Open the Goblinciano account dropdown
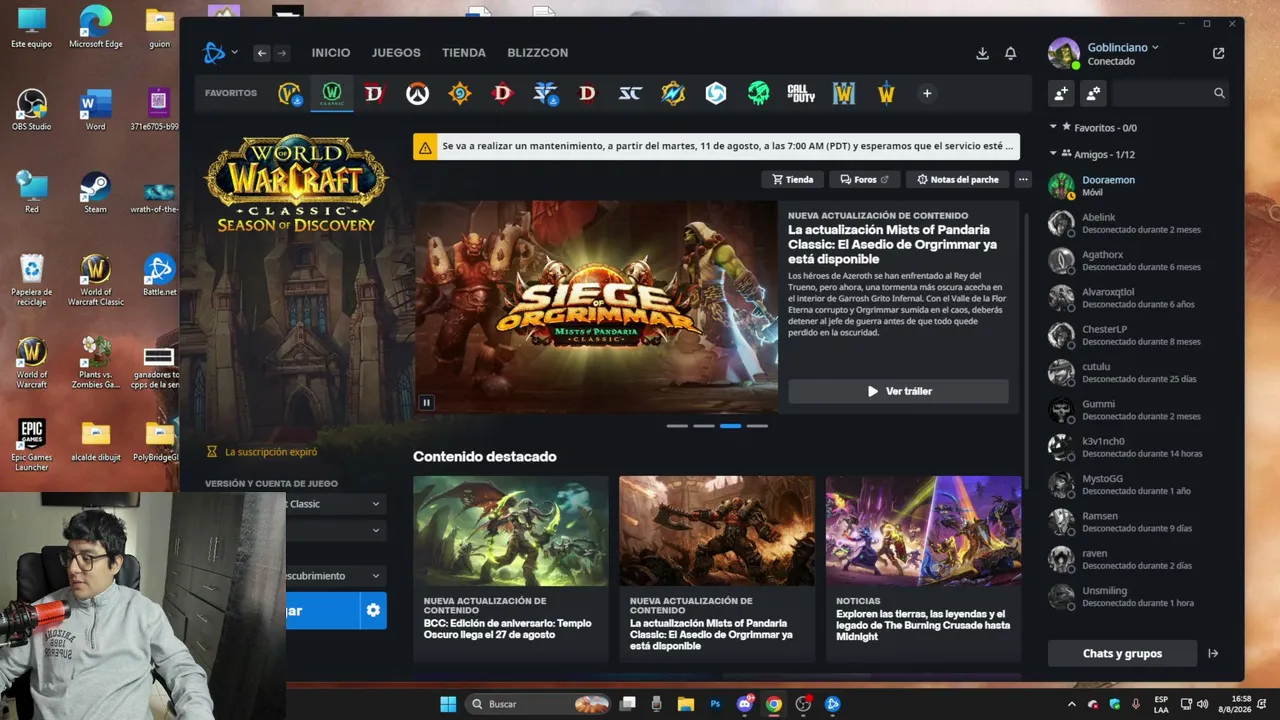The image size is (1280, 720). [x=1123, y=47]
